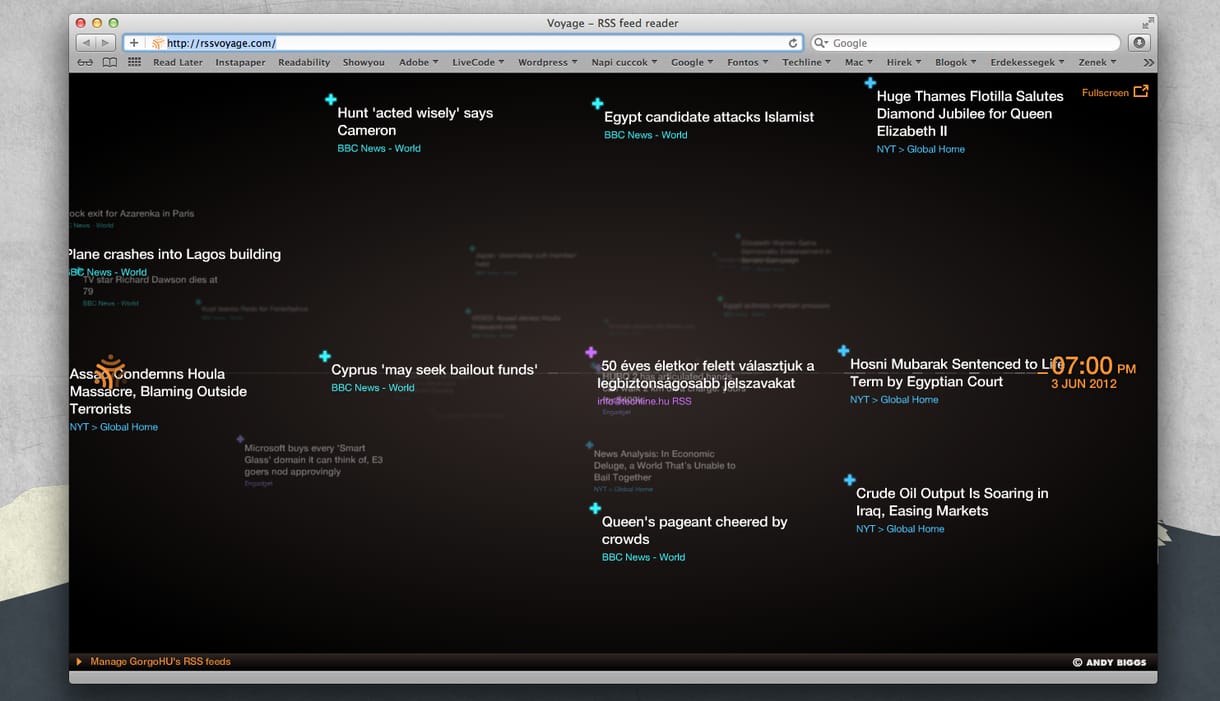Switch Voyage to Fullscreen mode
Image resolution: width=1220 pixels, height=701 pixels.
pos(1115,92)
